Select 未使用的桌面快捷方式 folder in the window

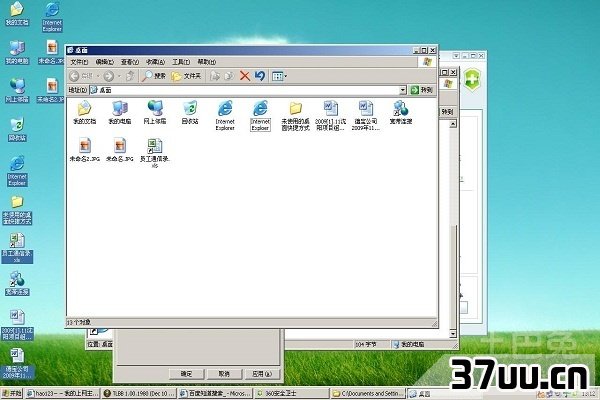(x=295, y=116)
